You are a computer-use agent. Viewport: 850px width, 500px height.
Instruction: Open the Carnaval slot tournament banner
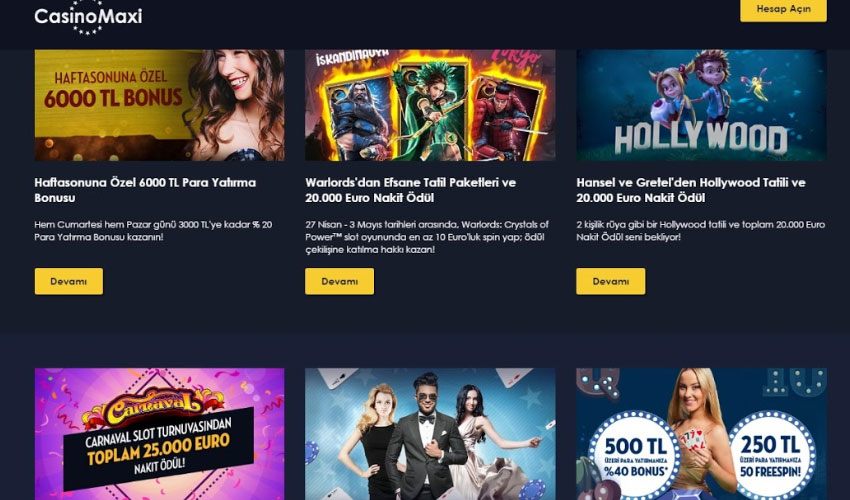tap(159, 434)
